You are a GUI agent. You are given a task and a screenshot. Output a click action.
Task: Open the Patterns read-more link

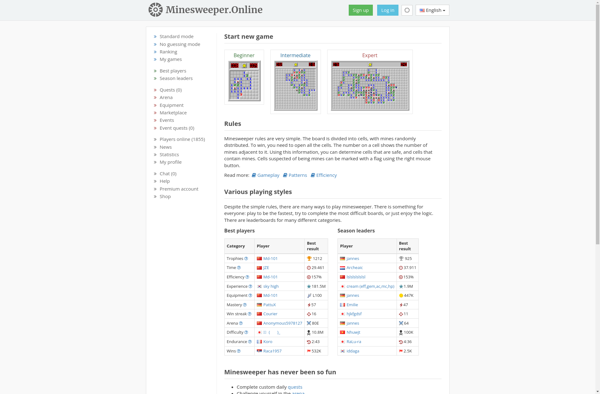[x=298, y=175]
